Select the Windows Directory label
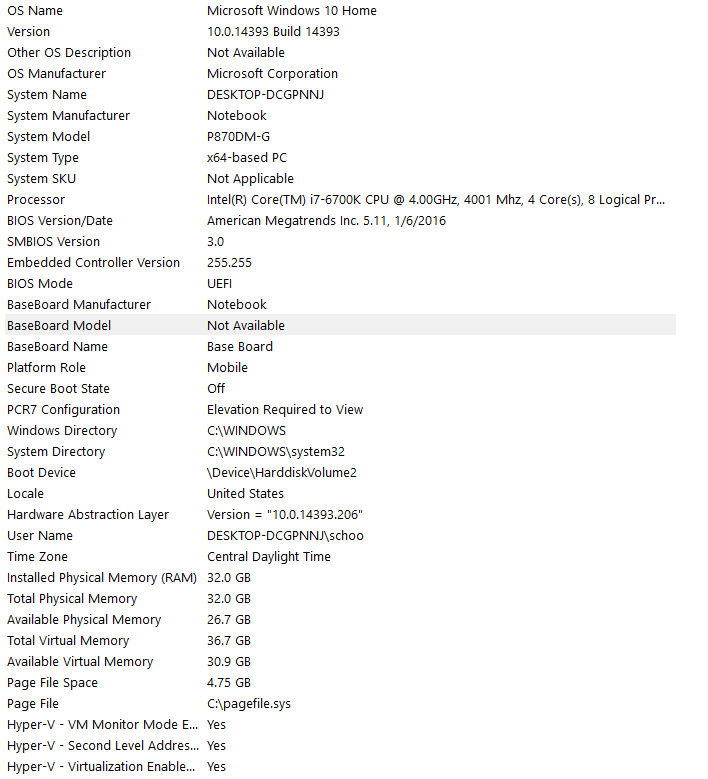708x779 pixels. click(x=62, y=430)
